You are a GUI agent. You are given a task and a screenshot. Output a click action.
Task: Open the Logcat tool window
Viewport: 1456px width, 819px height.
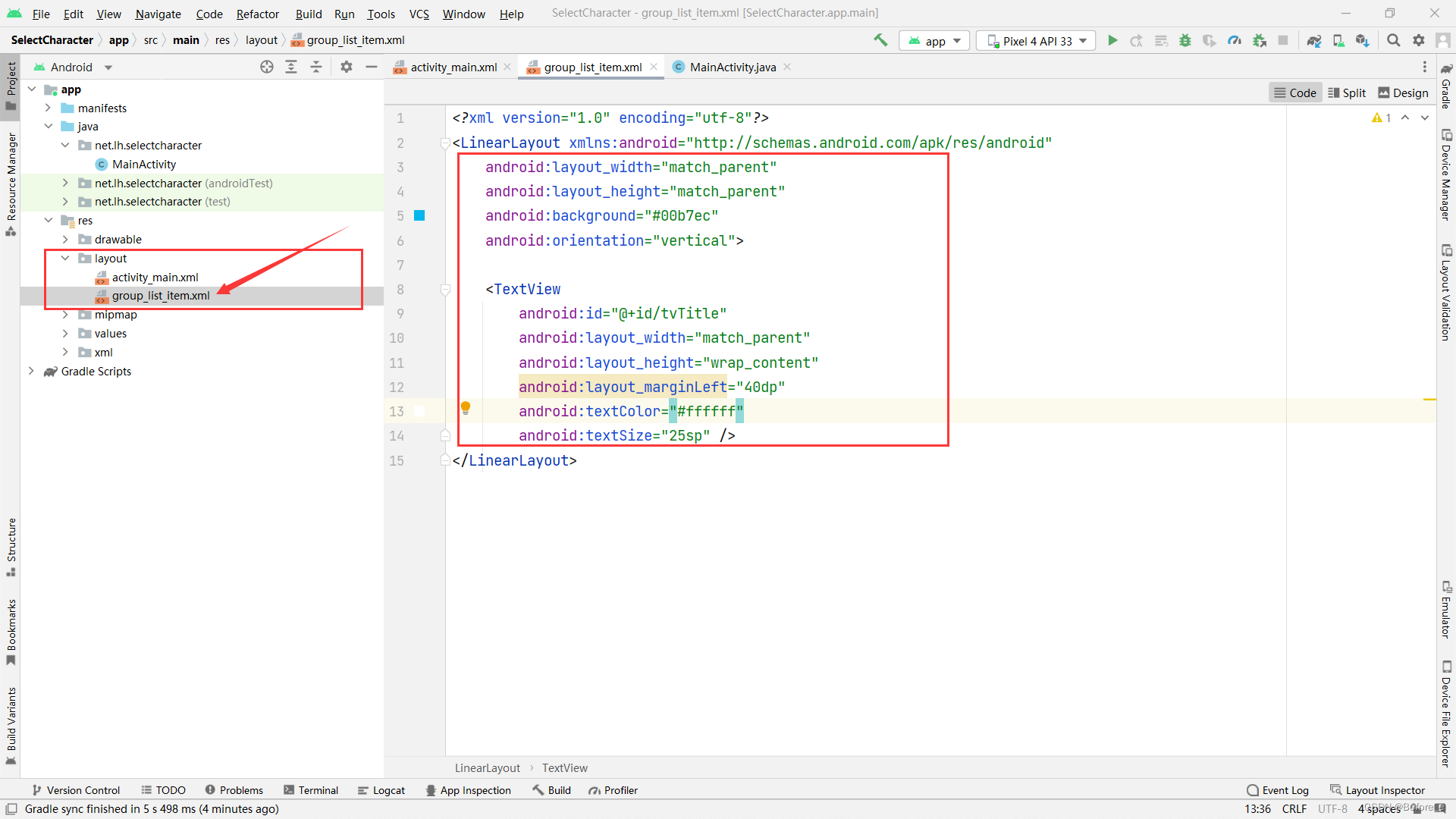[381, 790]
